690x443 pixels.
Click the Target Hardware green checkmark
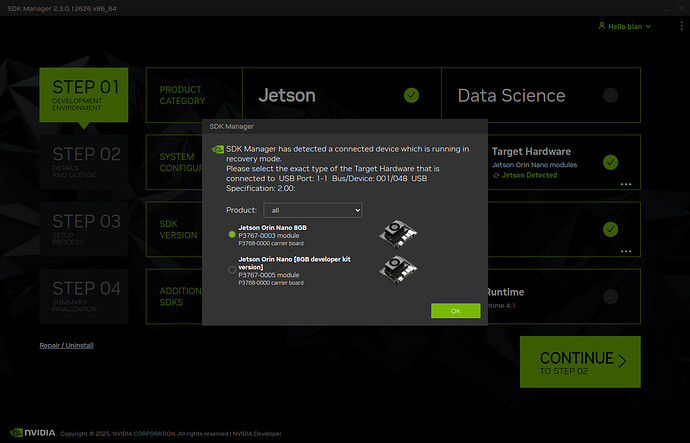pyautogui.click(x=610, y=162)
